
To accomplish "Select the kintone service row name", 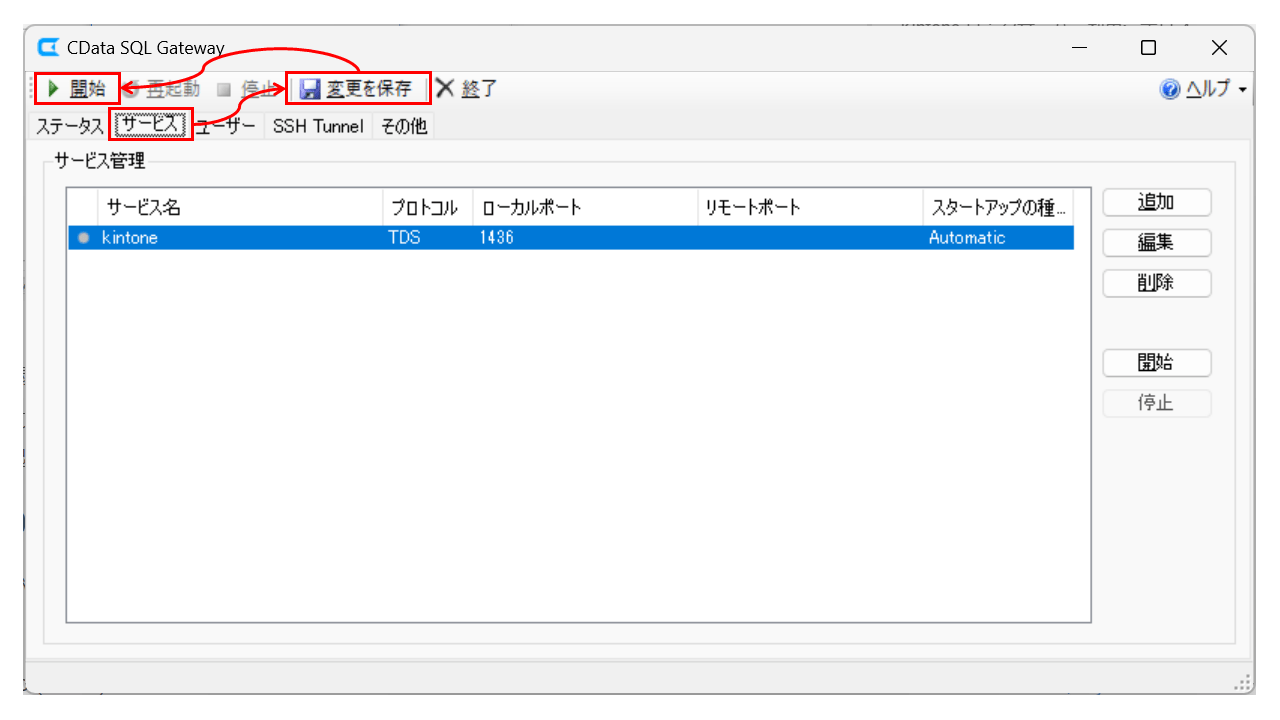I will click(x=130, y=238).
